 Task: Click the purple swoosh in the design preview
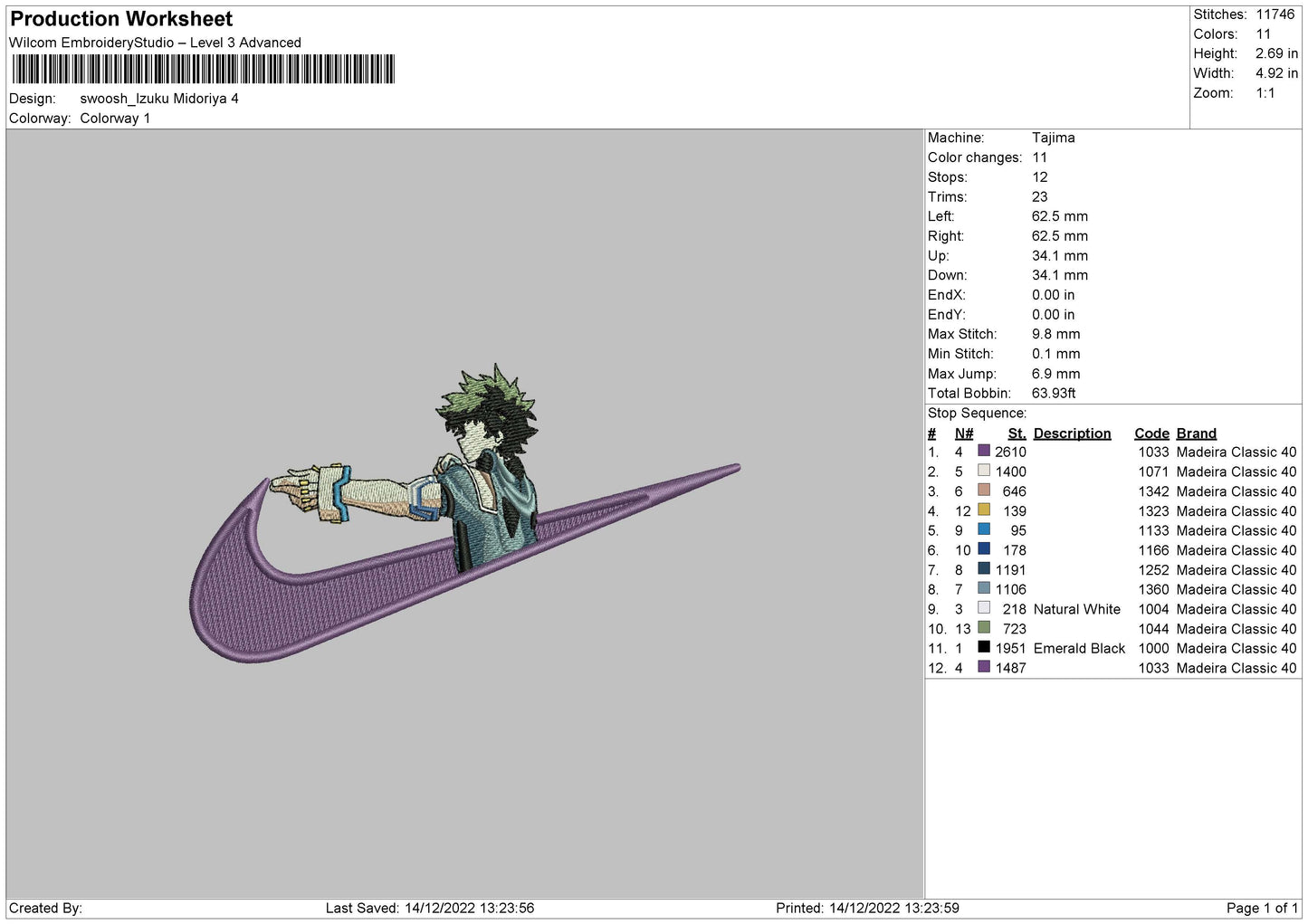[272, 597]
